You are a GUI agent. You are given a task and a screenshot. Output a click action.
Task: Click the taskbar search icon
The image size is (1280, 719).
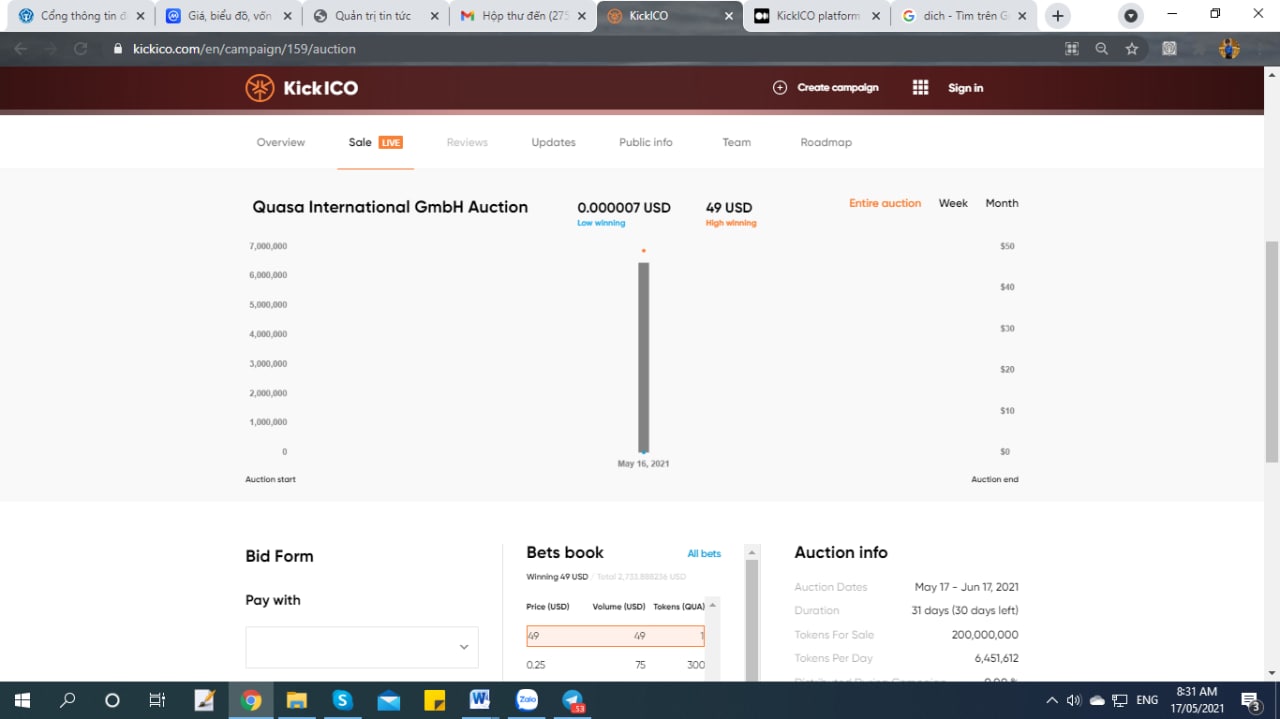(x=68, y=700)
